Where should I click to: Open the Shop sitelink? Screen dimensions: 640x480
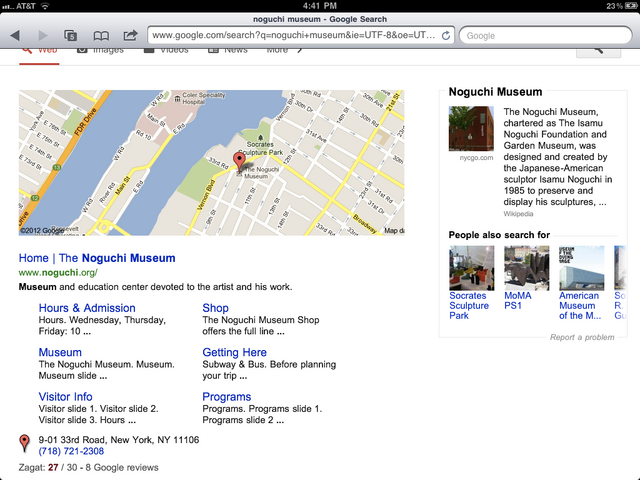coord(216,308)
